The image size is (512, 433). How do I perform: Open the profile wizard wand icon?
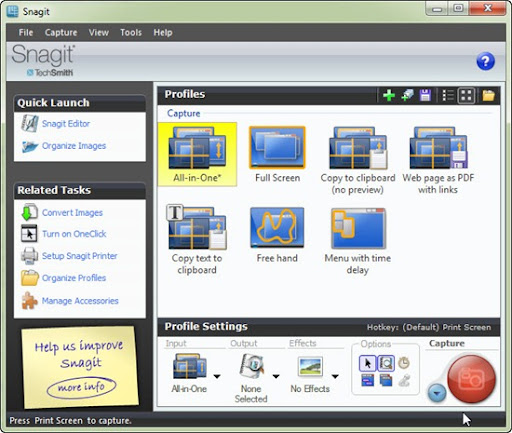[407, 95]
